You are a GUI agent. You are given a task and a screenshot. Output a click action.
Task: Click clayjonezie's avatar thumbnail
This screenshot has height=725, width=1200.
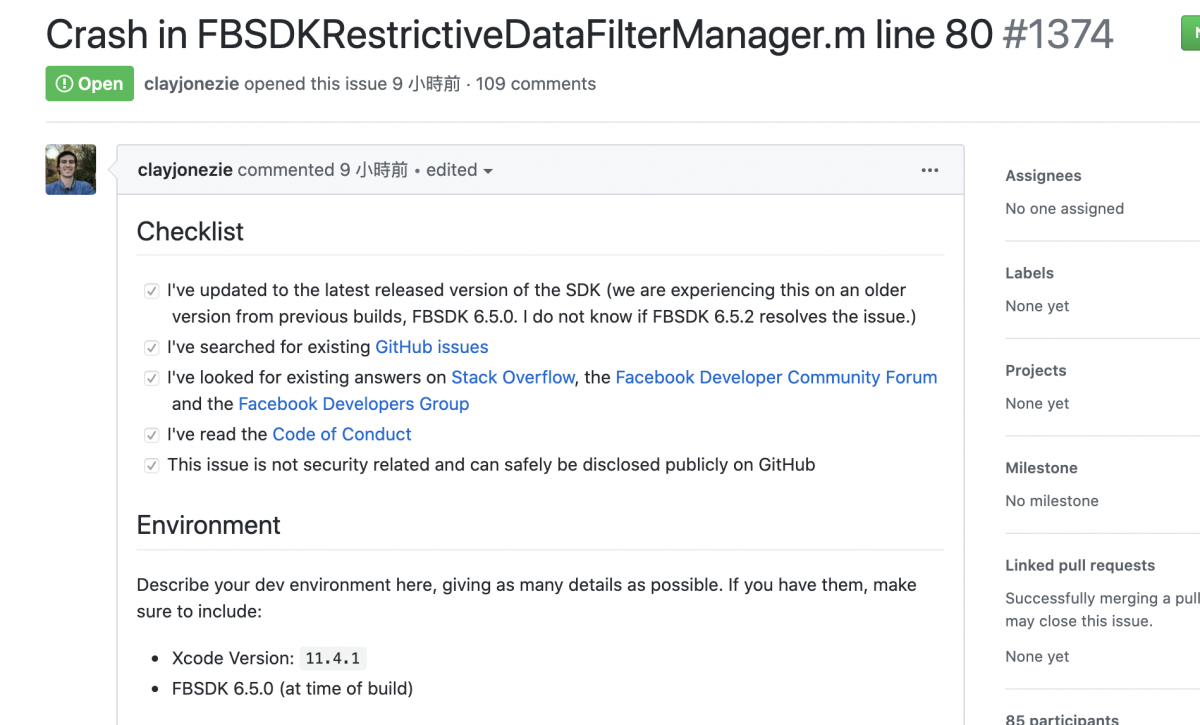71,169
